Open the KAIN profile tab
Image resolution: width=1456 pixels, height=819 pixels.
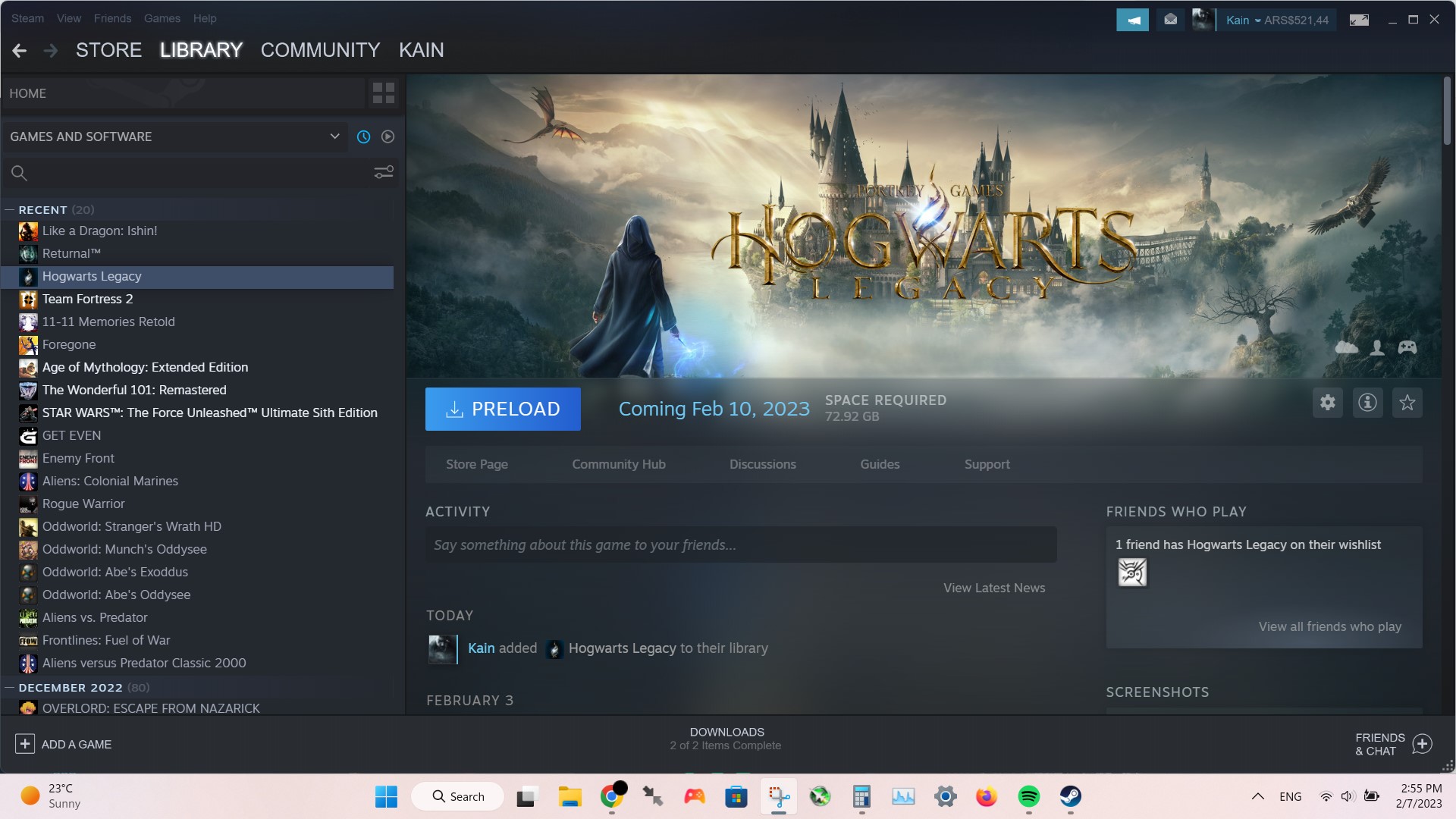(422, 50)
